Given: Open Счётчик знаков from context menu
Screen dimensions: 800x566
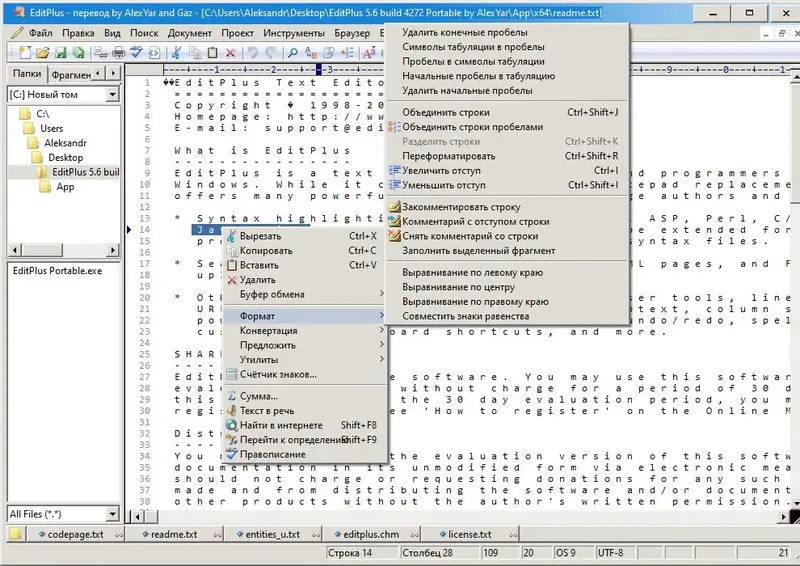Looking at the screenshot, I should pyautogui.click(x=304, y=374).
